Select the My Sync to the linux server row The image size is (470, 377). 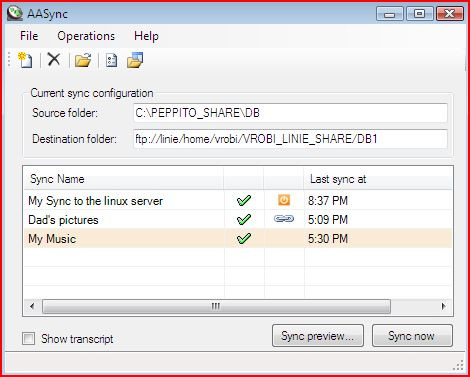pyautogui.click(x=238, y=200)
